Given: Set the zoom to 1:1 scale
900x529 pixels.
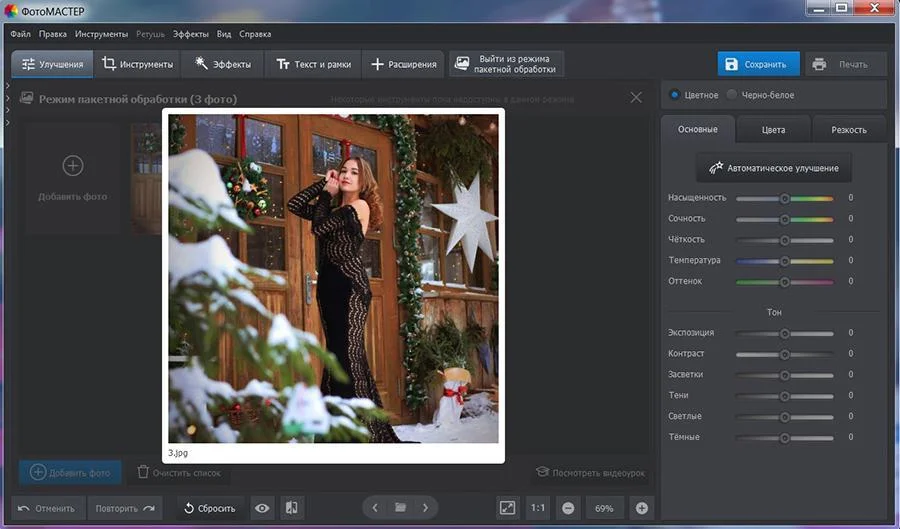Looking at the screenshot, I should coord(538,508).
